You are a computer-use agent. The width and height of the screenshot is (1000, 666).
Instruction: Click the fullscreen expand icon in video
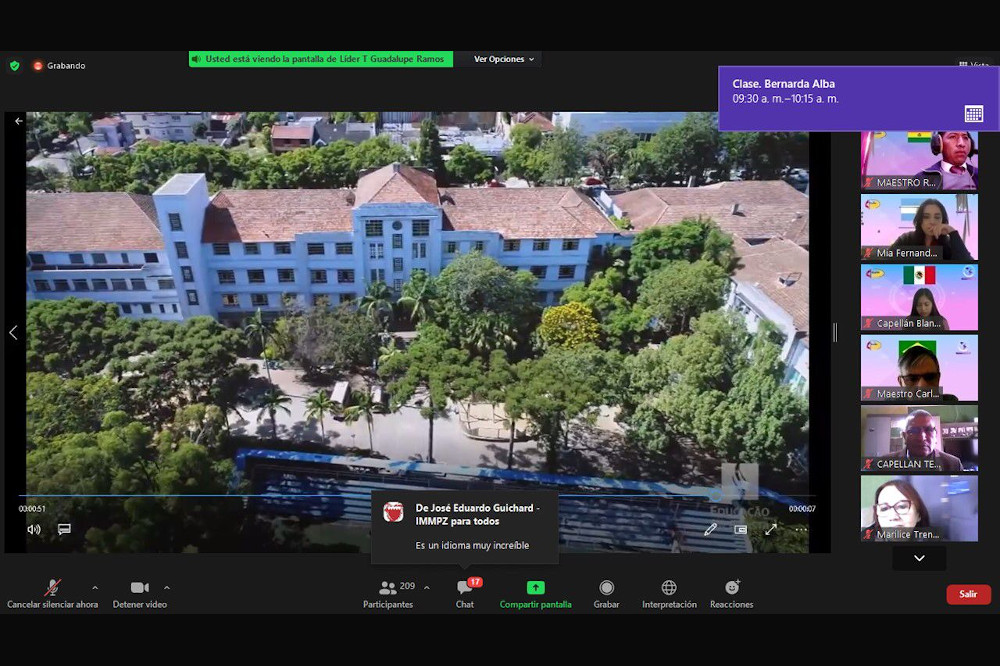771,529
